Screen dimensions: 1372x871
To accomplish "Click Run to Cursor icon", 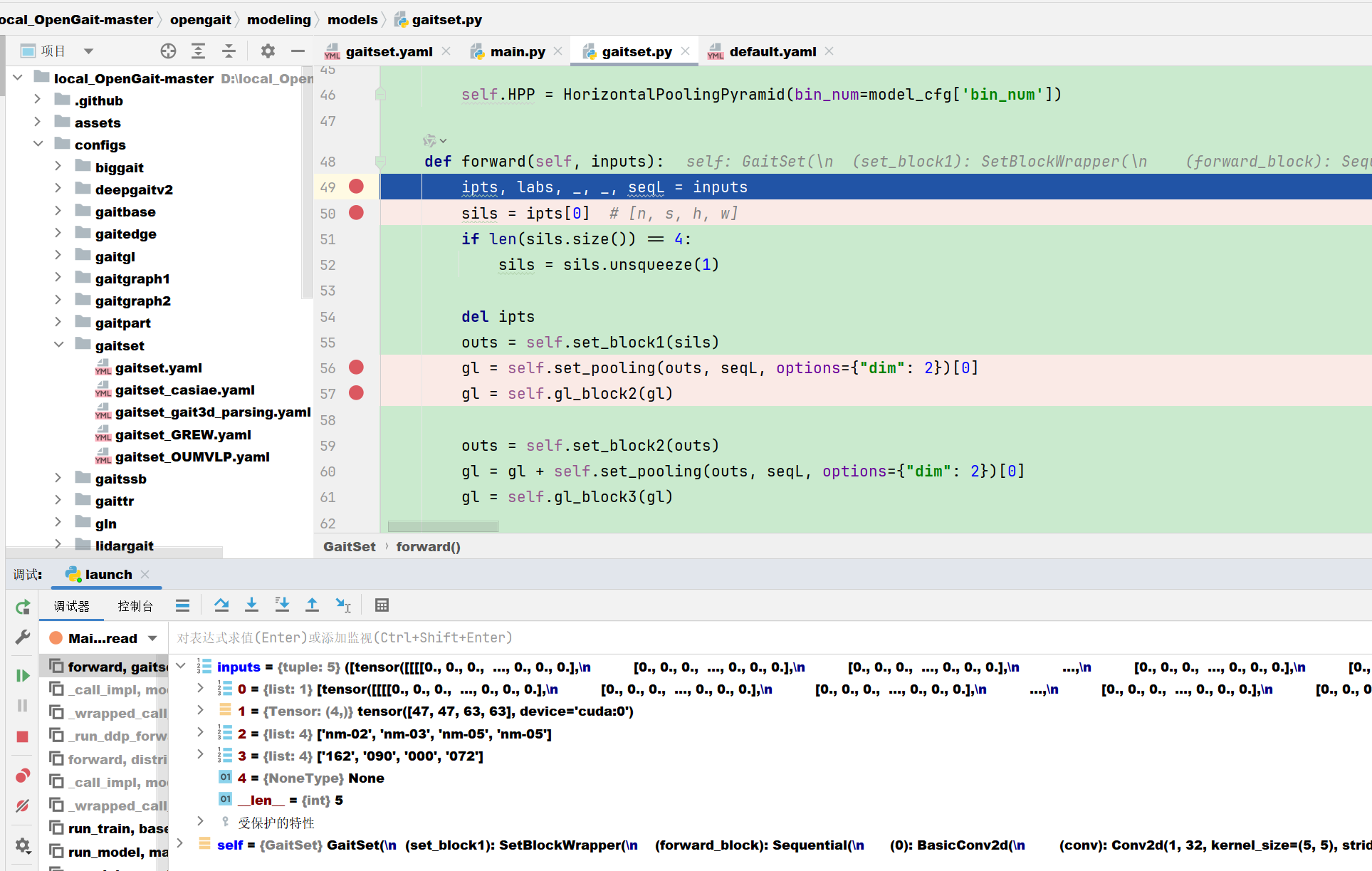I will tap(343, 605).
